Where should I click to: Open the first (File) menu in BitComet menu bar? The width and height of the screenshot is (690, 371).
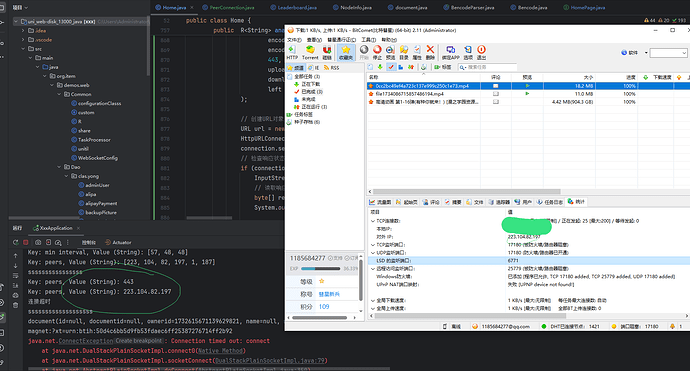[294, 40]
